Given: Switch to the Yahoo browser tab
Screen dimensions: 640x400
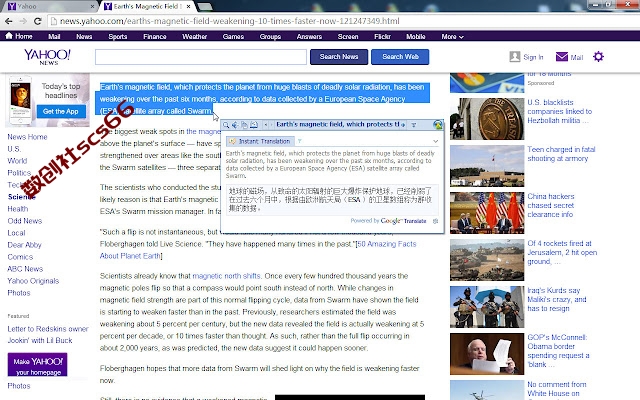Looking at the screenshot, I should (48, 6).
